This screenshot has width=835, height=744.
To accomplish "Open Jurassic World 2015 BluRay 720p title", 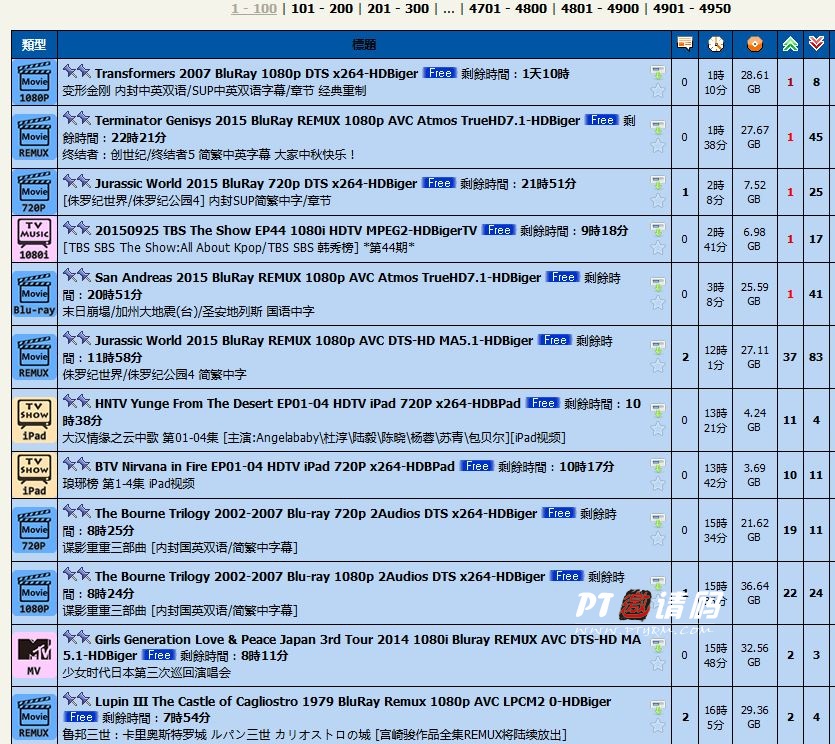I will (256, 184).
